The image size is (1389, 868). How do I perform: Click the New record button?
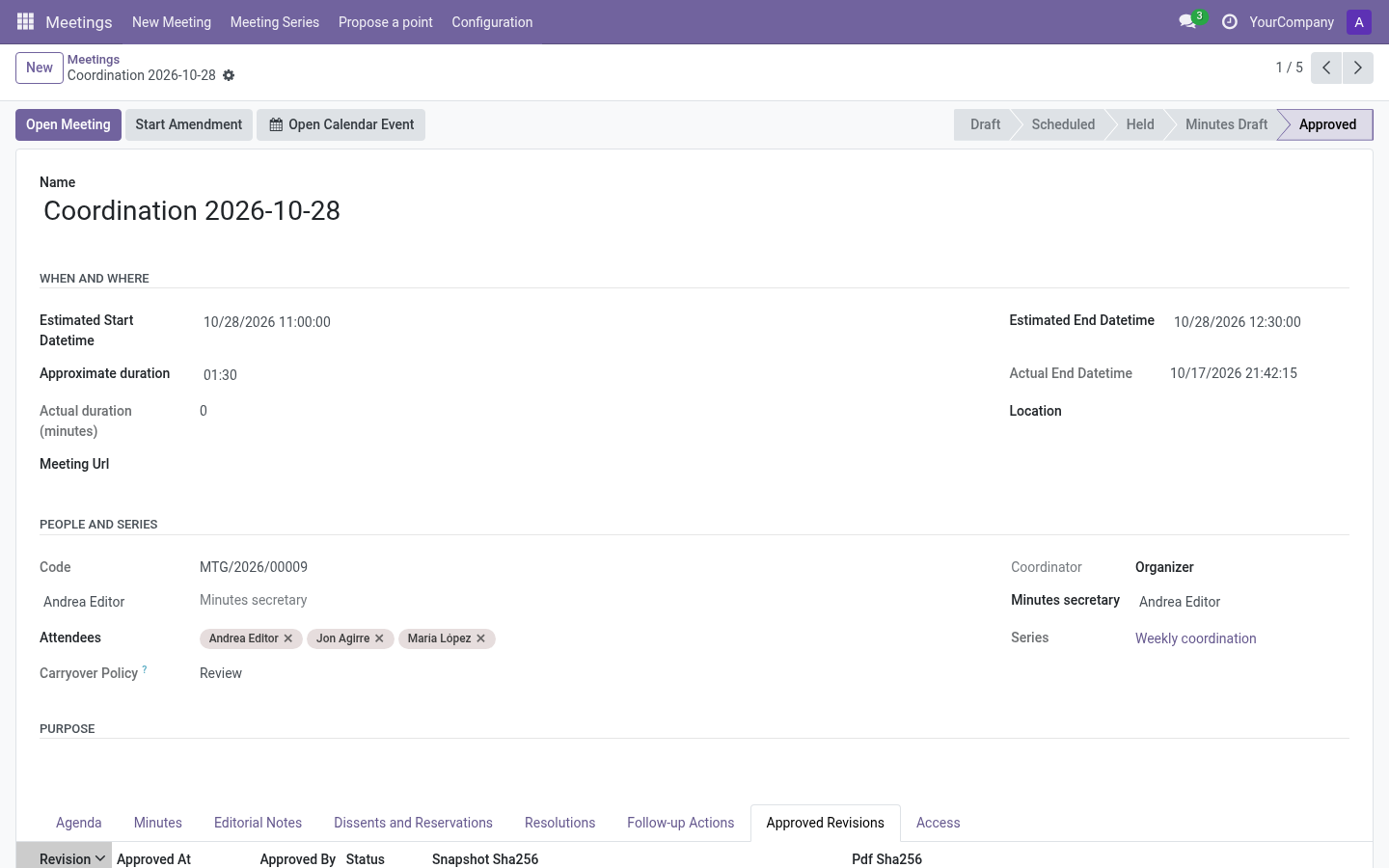[x=40, y=68]
